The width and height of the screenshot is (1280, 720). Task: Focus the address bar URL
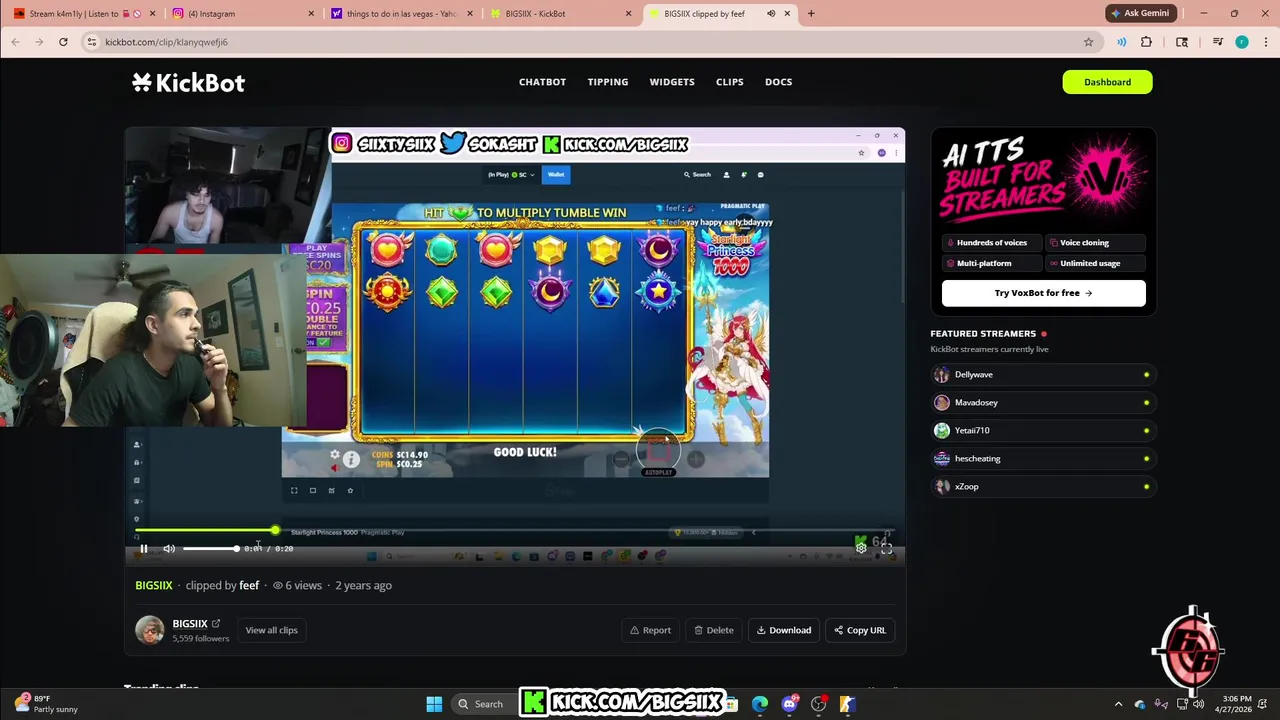click(x=167, y=42)
